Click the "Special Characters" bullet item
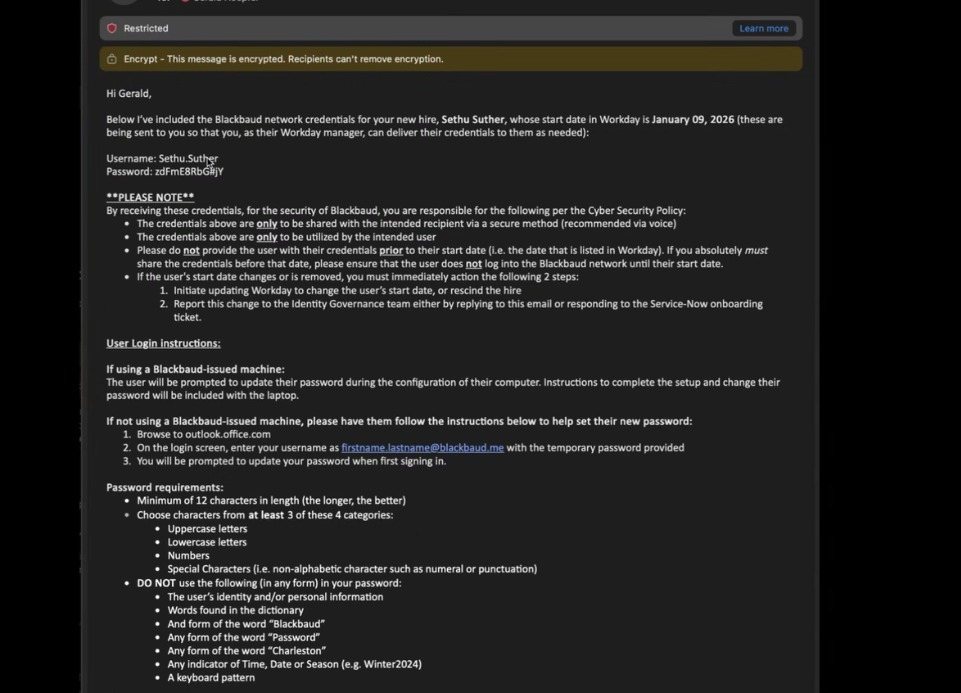The height and width of the screenshot is (693, 961). (x=351, y=569)
